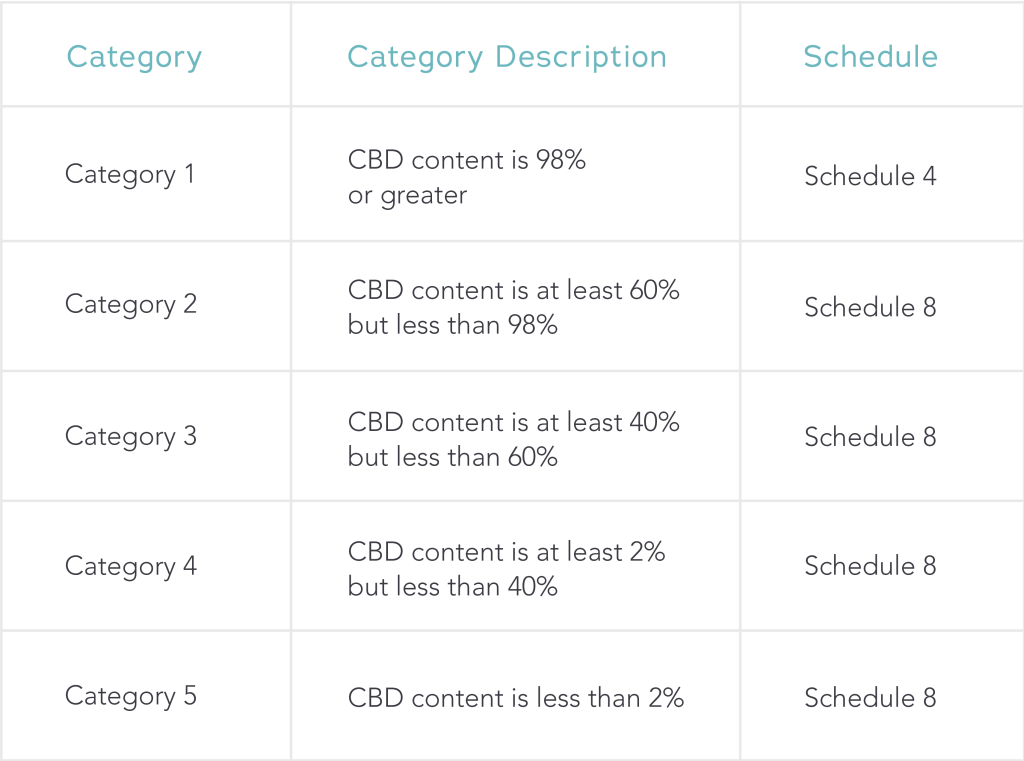Image resolution: width=1024 pixels, height=761 pixels.
Task: Click the at least 40% description
Action: [x=513, y=440]
